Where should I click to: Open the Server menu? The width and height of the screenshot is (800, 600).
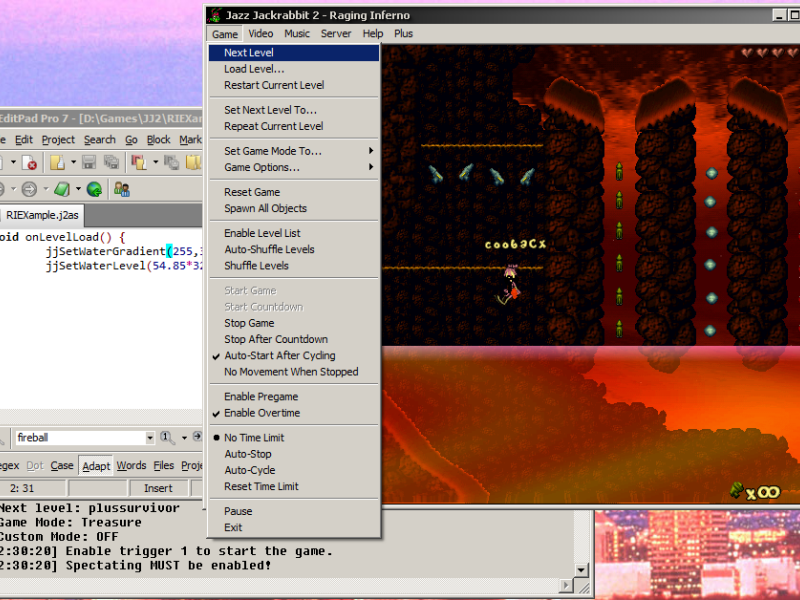pos(336,34)
